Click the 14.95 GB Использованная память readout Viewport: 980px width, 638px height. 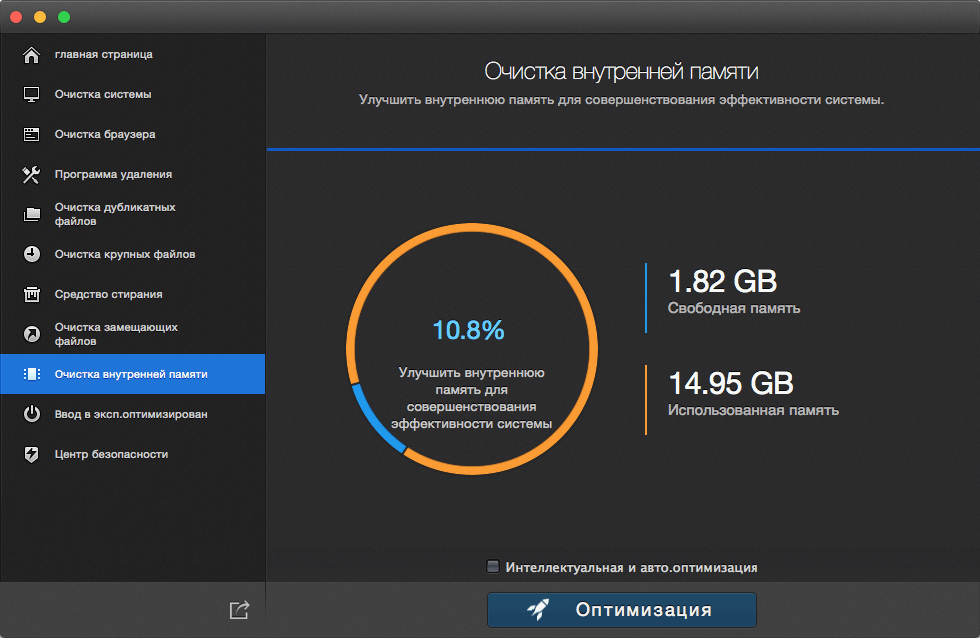(x=753, y=394)
